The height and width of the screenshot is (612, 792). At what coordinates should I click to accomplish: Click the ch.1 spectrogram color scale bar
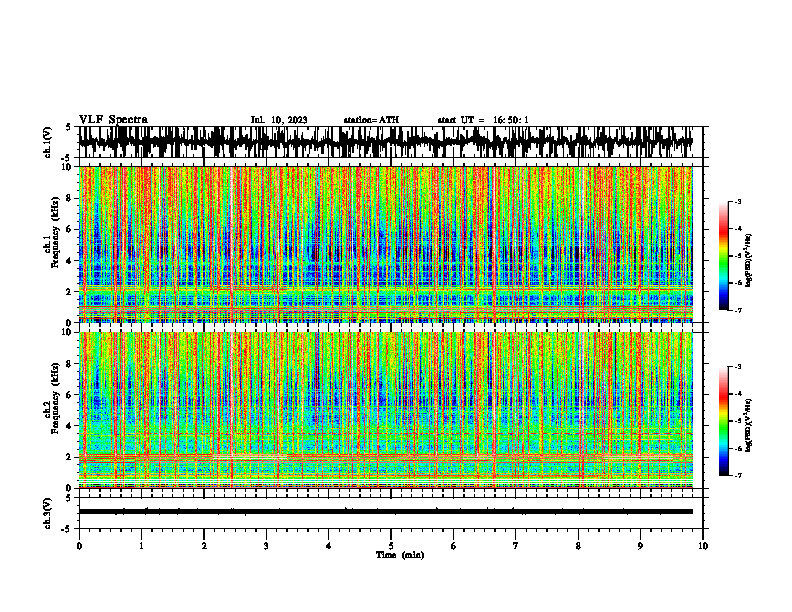(724, 256)
